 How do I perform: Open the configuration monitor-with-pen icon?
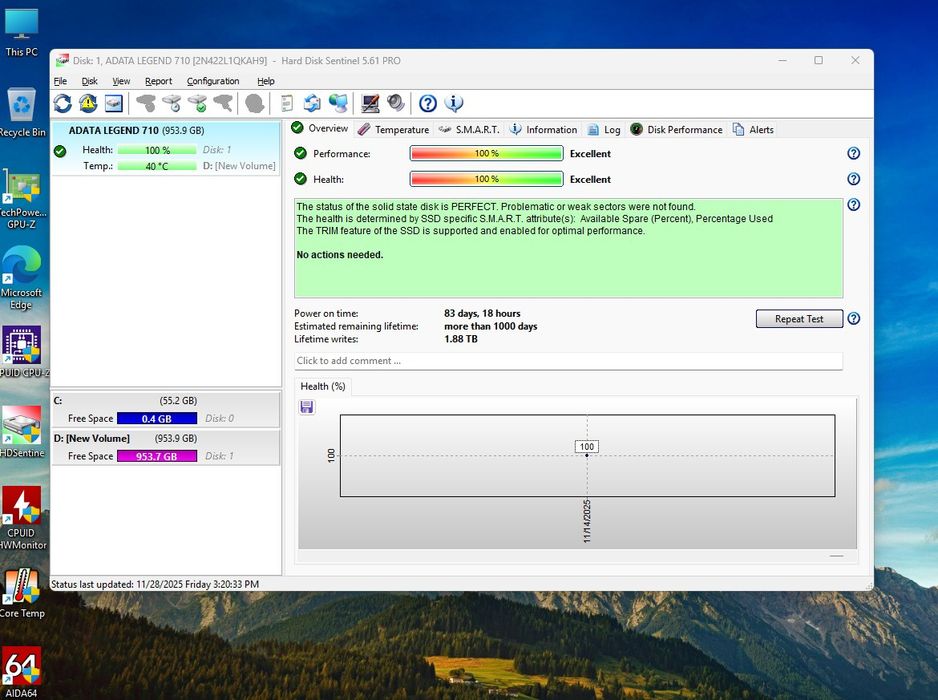[x=370, y=104]
